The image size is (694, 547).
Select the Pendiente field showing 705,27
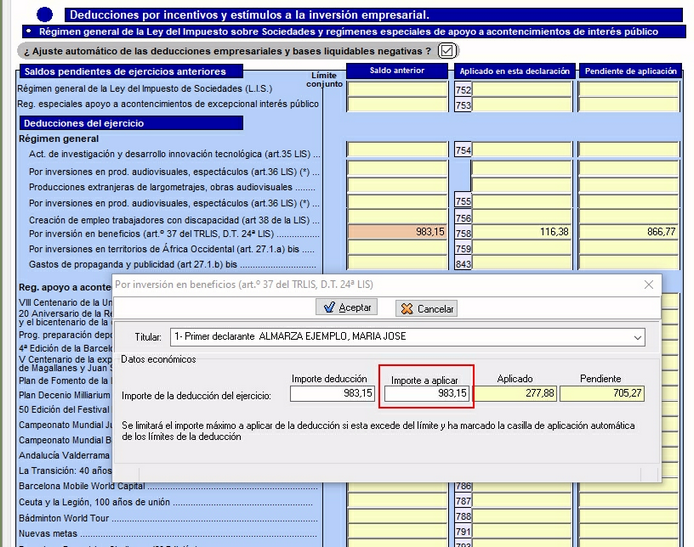click(602, 393)
